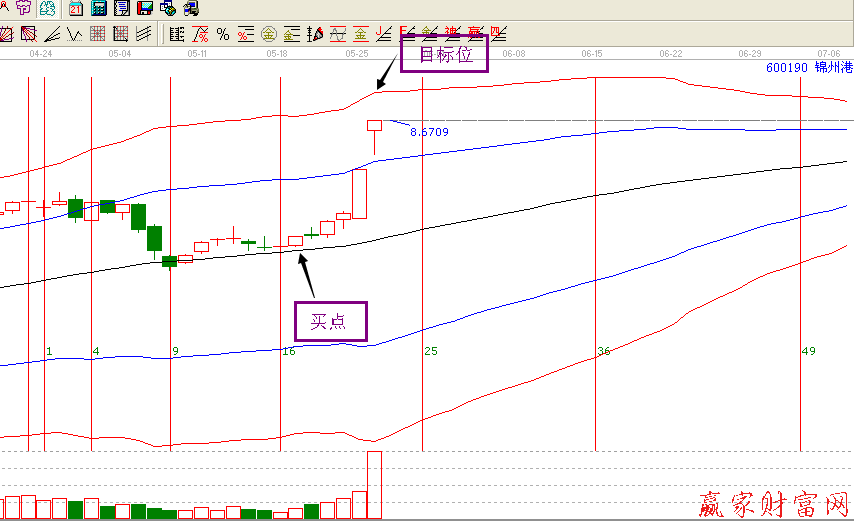The image size is (854, 529).
Task: Select the zigzag wave line tool
Action: 73,35
